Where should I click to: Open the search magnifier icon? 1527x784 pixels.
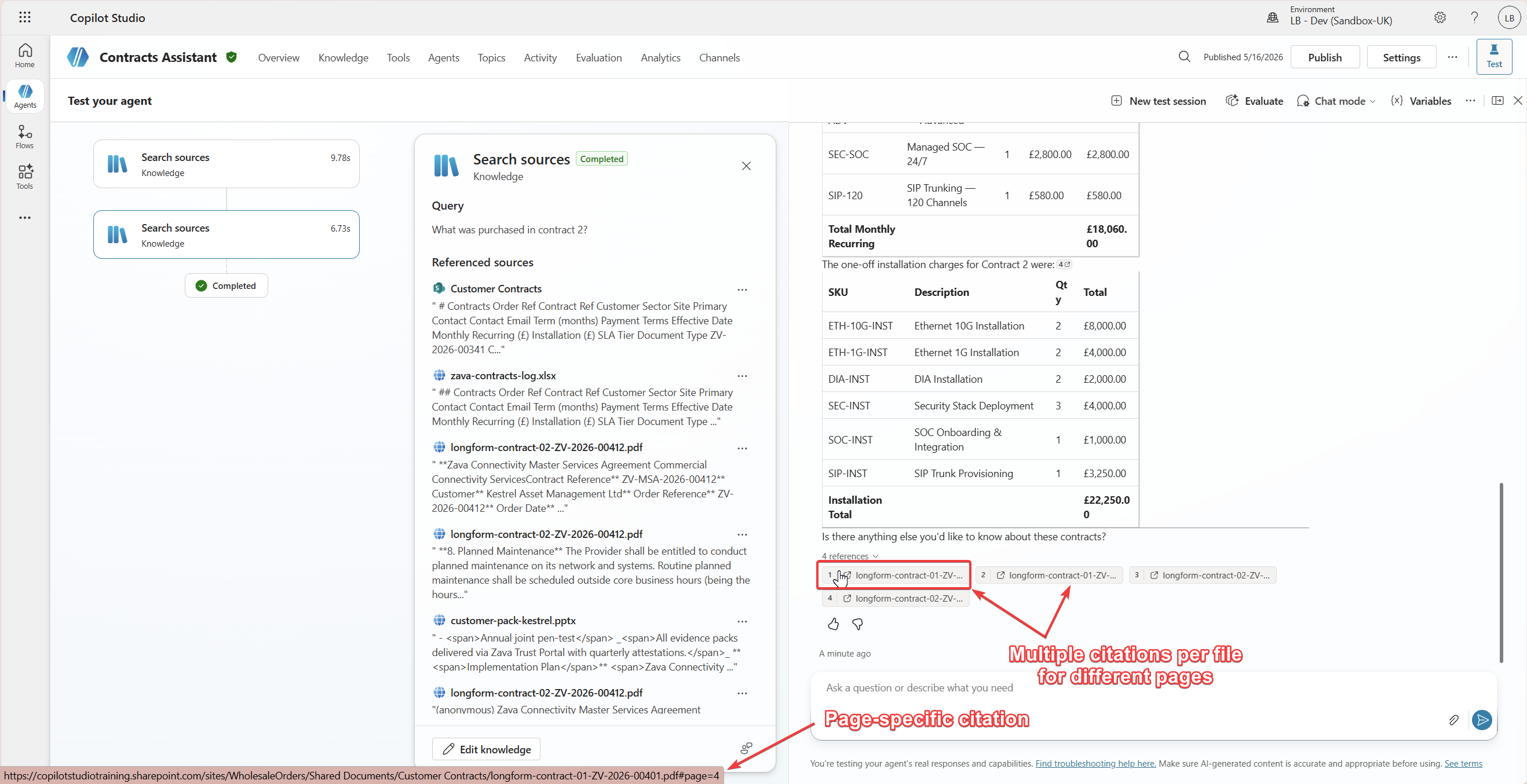pyautogui.click(x=1184, y=57)
